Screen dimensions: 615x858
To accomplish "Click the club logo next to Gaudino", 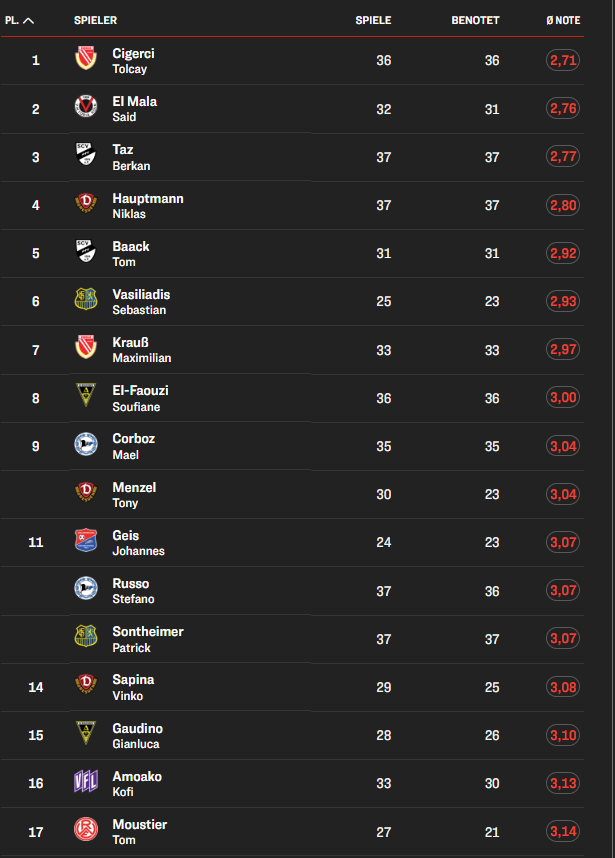I will pyautogui.click(x=86, y=735).
